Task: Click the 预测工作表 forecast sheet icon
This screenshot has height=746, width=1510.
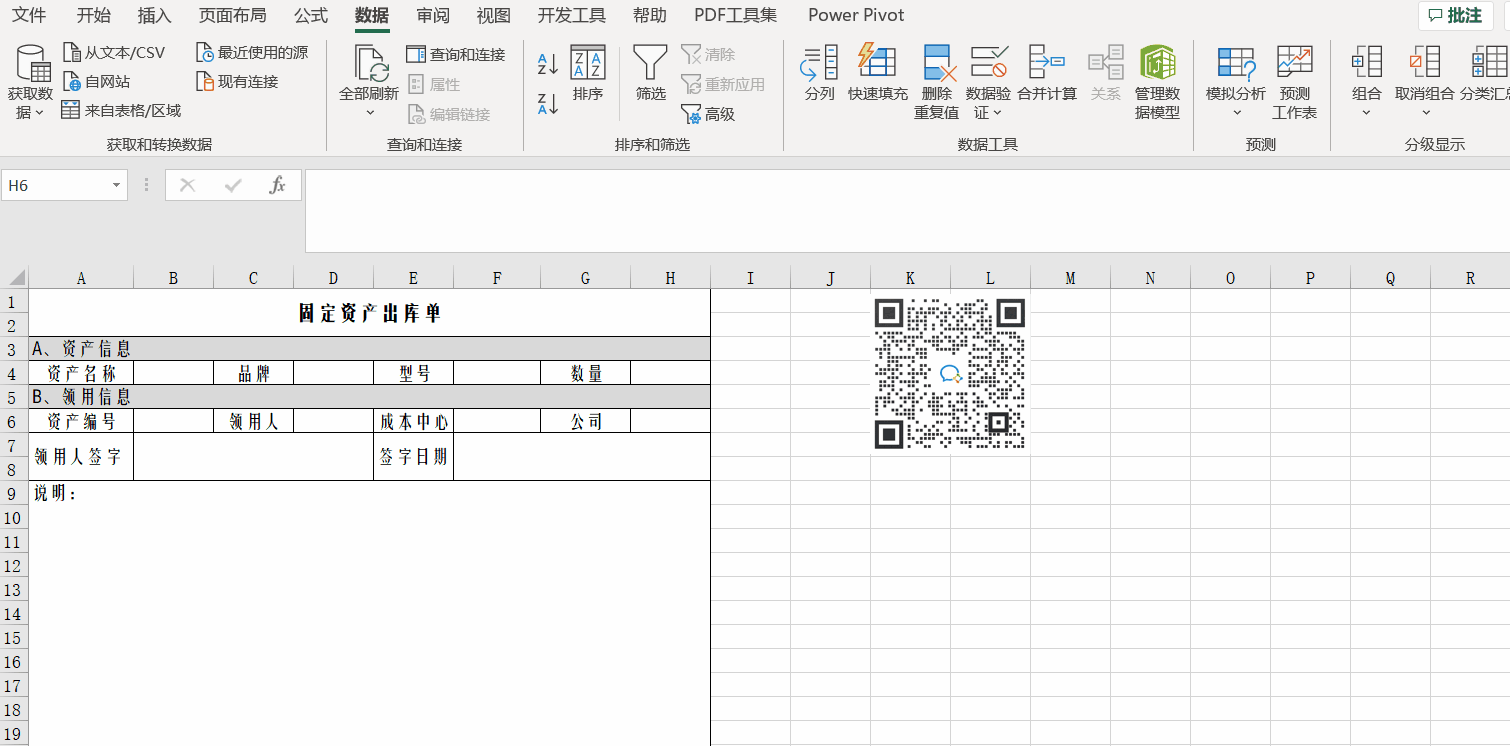Action: [1294, 63]
